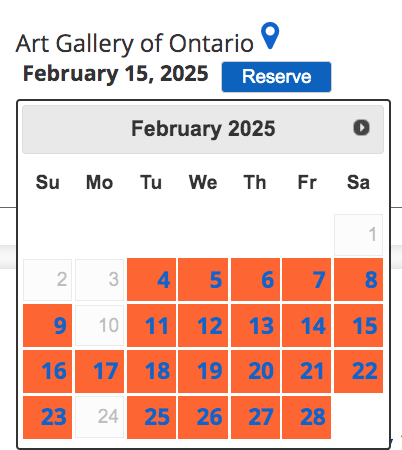402x450 pixels.
Task: Click the Reserve button
Action: [276, 77]
